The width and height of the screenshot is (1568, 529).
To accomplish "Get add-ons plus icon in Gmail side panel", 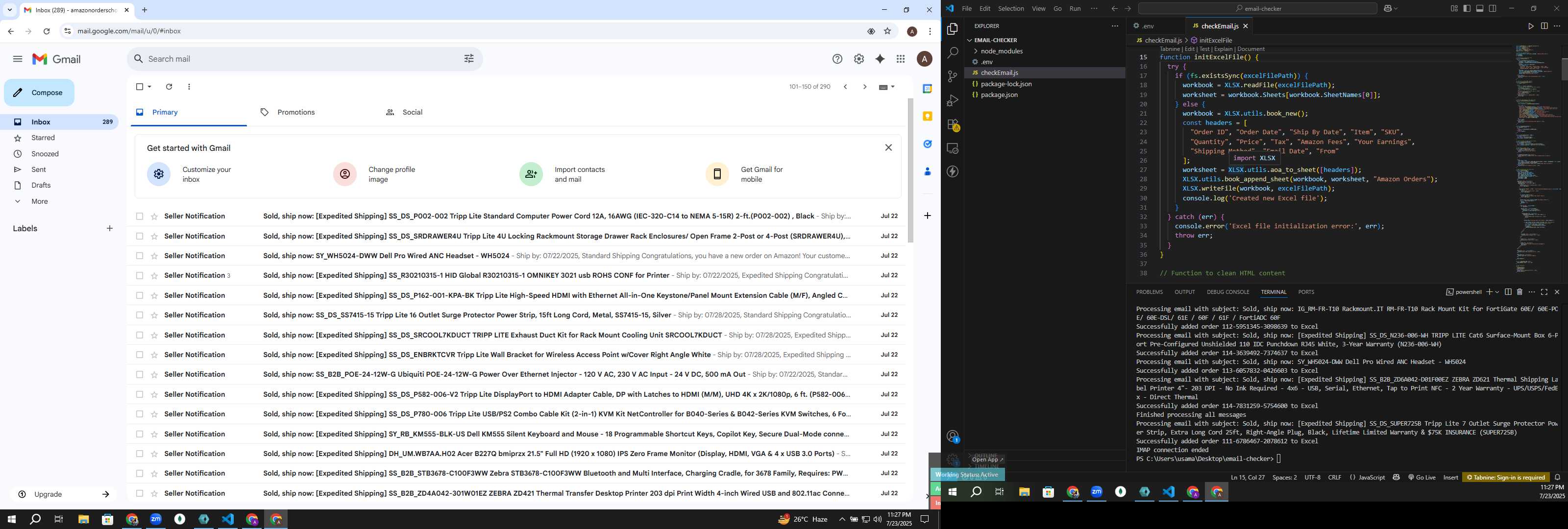I will tap(927, 216).
